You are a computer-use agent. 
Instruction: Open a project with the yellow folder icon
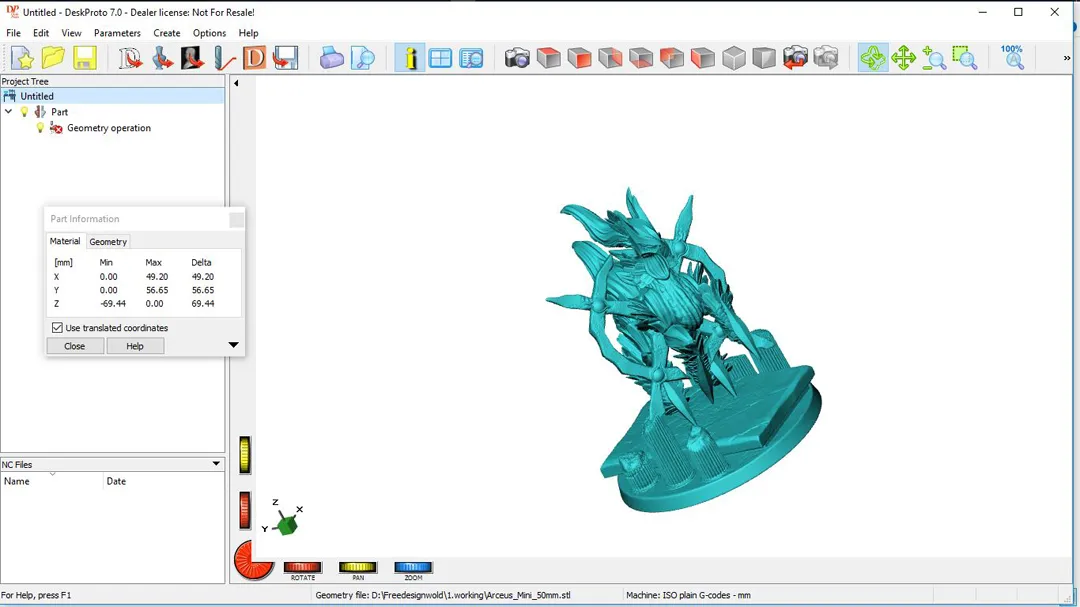pyautogui.click(x=53, y=58)
